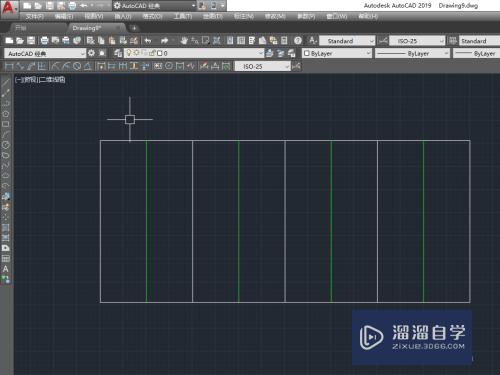Click New in the quick access toolbar

tap(27, 6)
